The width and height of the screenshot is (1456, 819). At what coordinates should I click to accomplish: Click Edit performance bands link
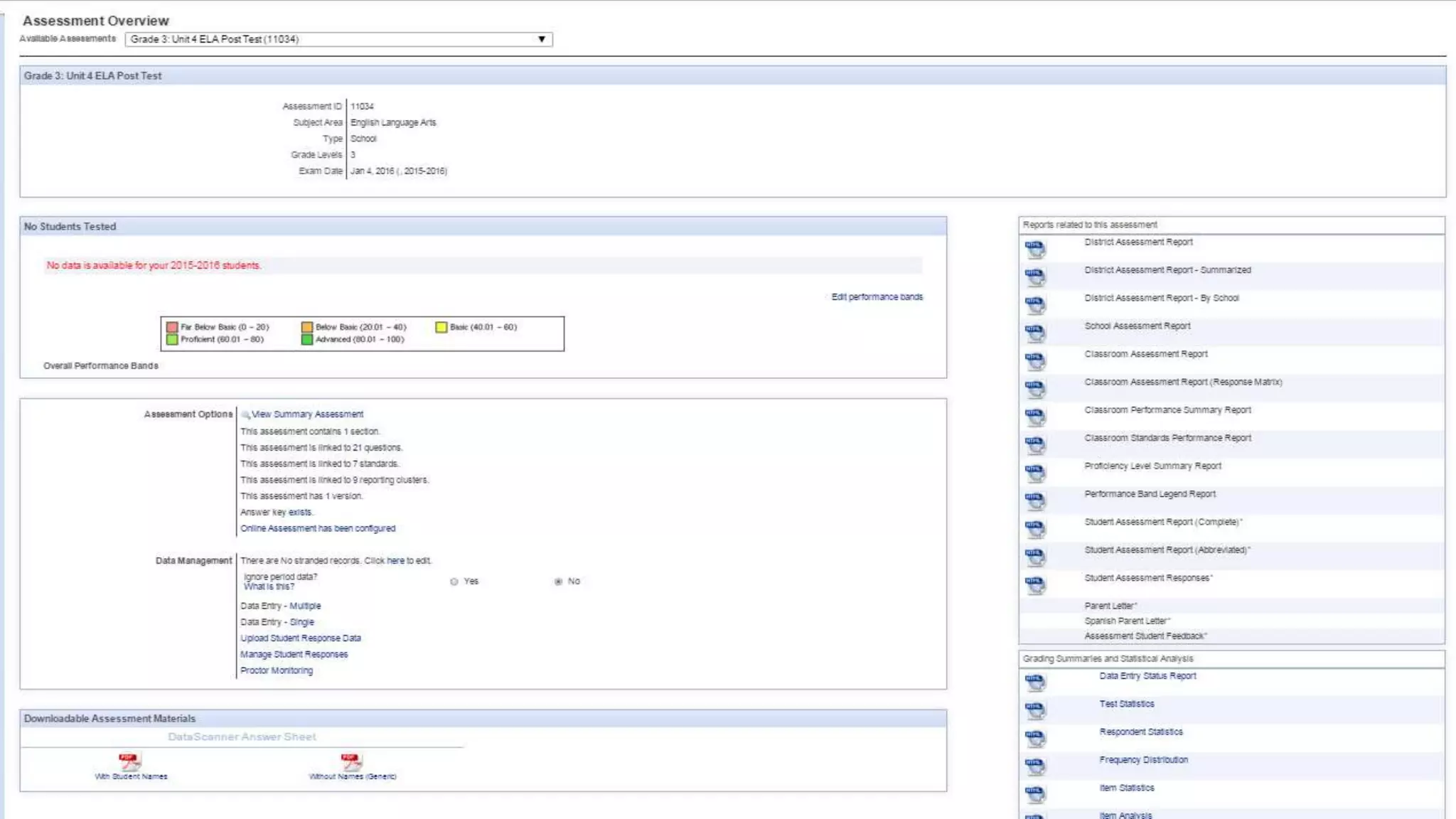tap(877, 297)
